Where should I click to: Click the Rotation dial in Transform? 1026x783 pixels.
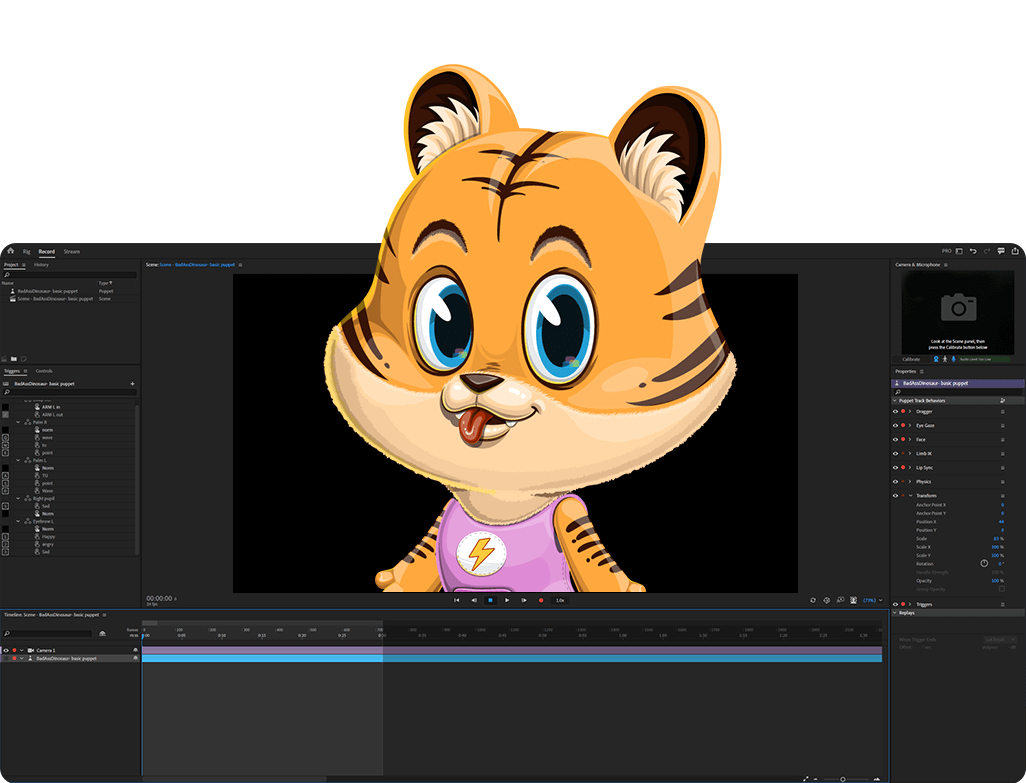click(x=984, y=563)
